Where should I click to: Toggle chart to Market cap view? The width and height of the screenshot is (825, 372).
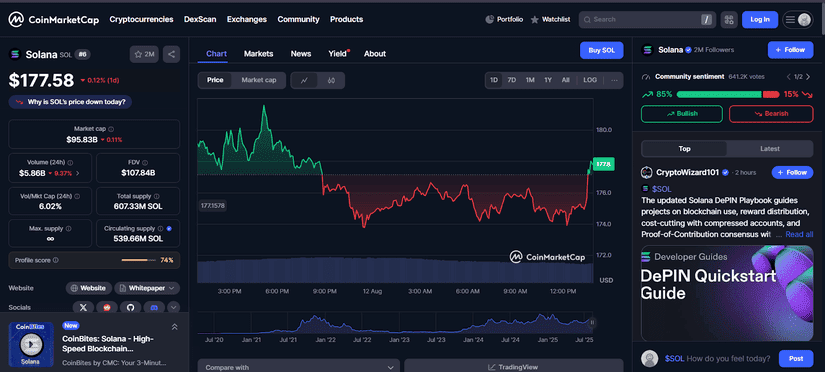coord(259,81)
